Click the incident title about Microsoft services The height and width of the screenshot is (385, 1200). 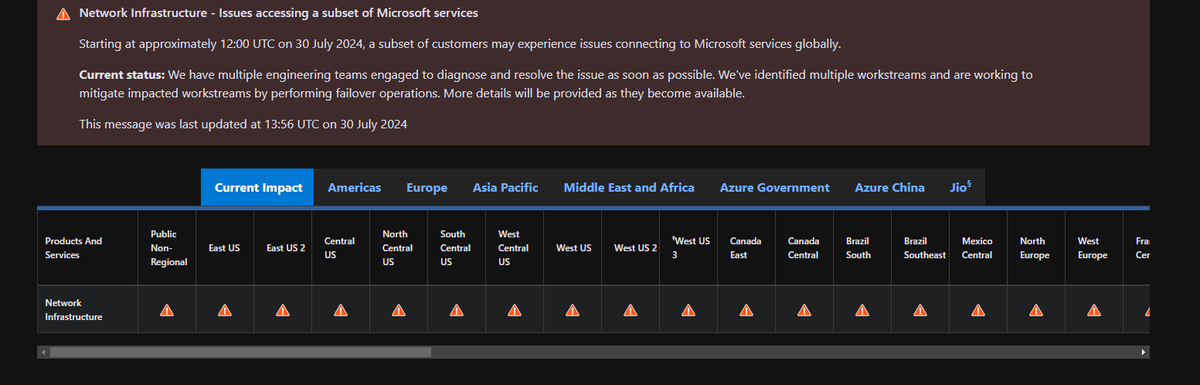point(278,14)
